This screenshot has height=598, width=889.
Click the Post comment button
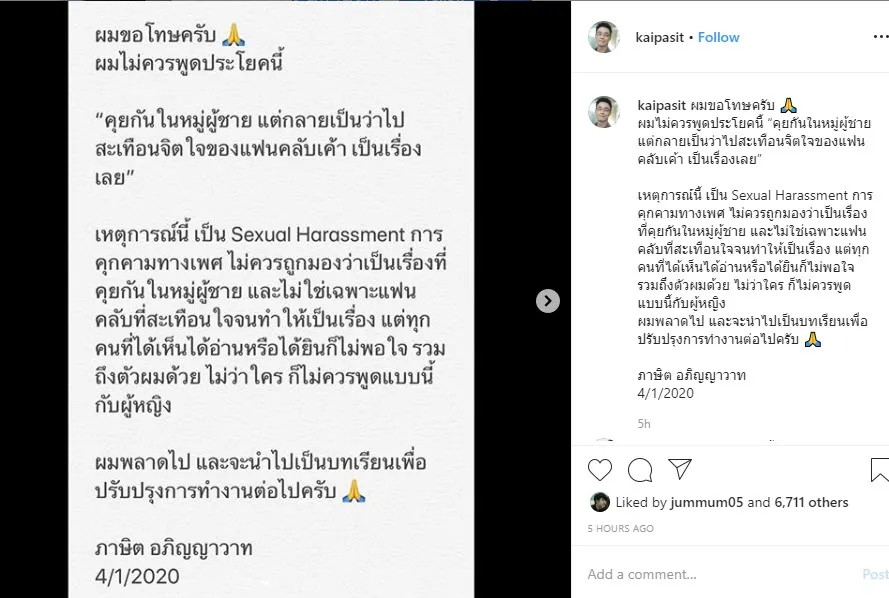tap(875, 574)
